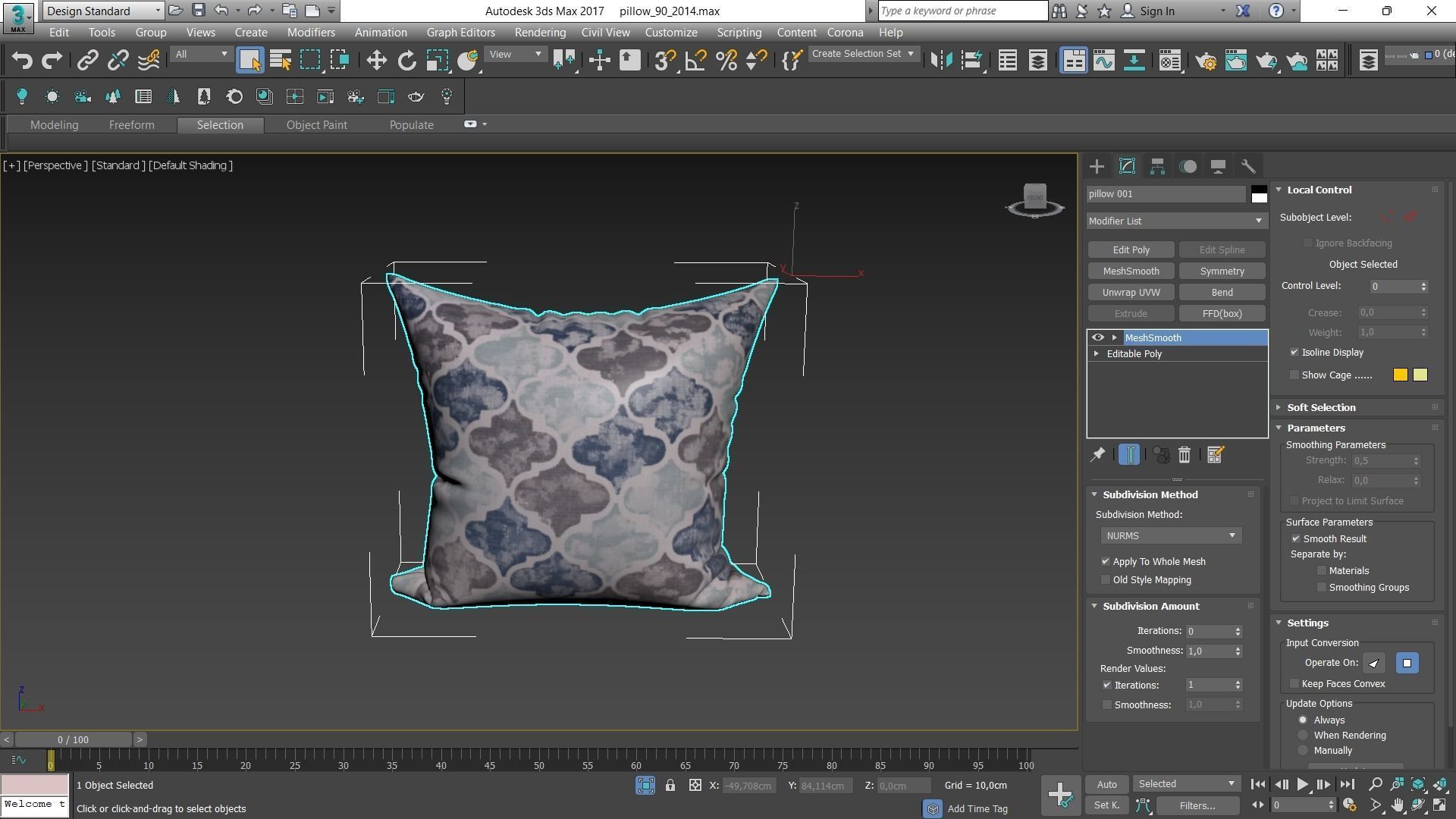Enable Keep Faces Convex checkbox
Viewport: 1456px width, 819px height.
click(x=1294, y=684)
